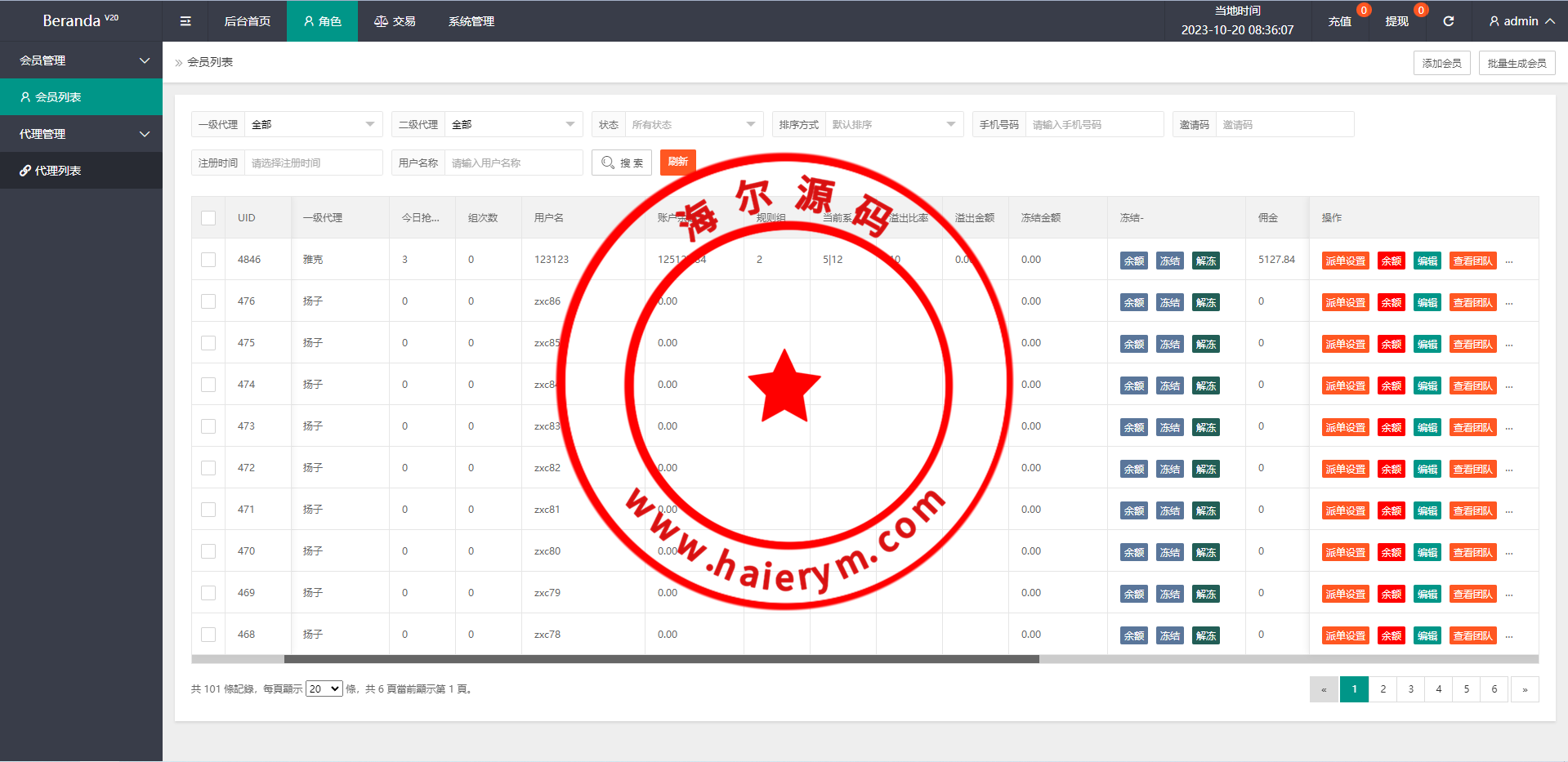The image size is (1568, 762).
Task: Toggle the select-all checkbox in table header
Action: pos(208,218)
